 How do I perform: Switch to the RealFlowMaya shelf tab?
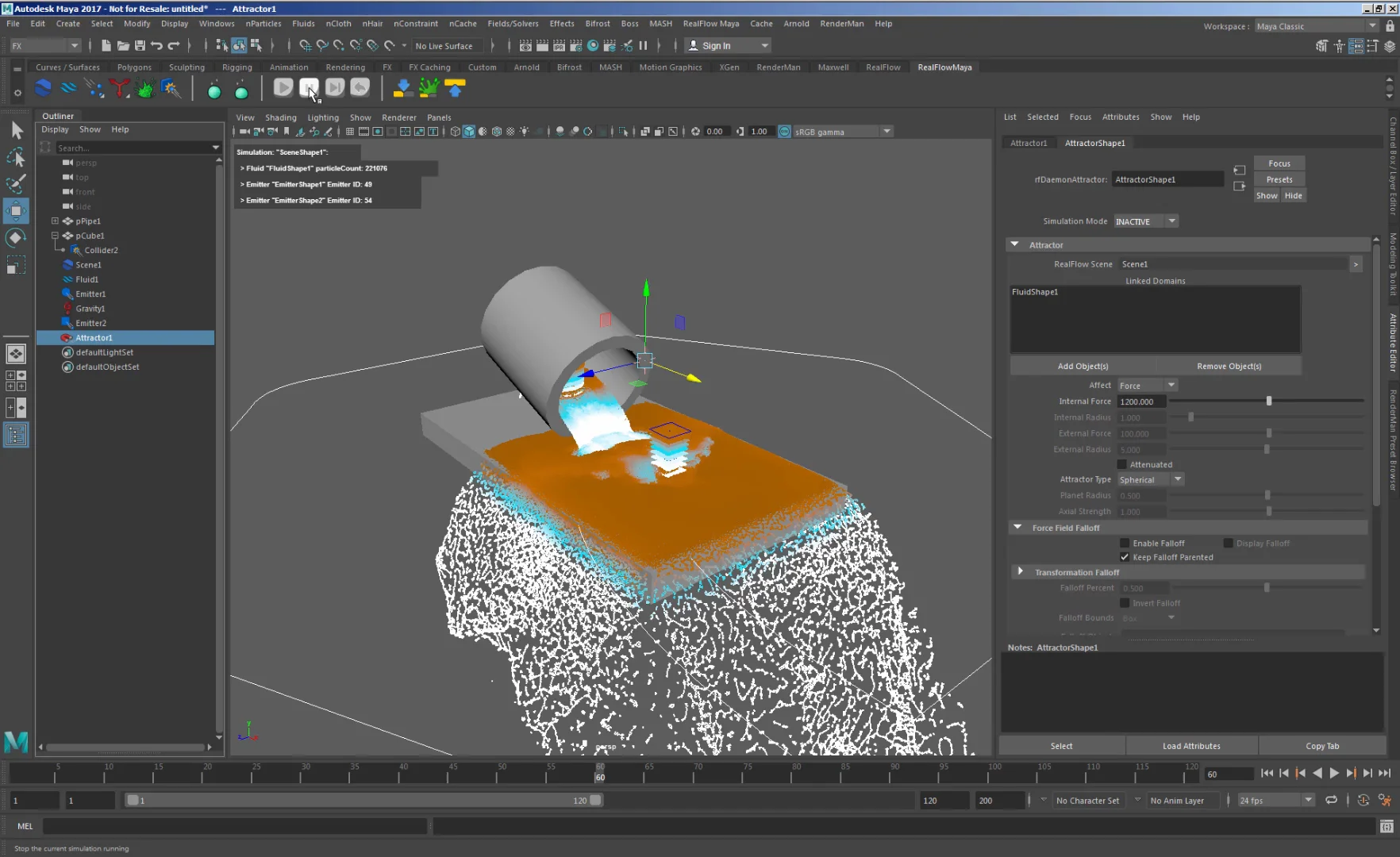point(944,67)
